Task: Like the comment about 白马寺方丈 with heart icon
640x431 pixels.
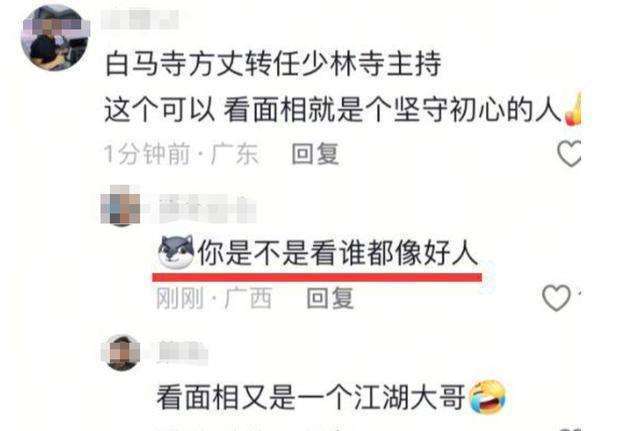Action: [569, 153]
